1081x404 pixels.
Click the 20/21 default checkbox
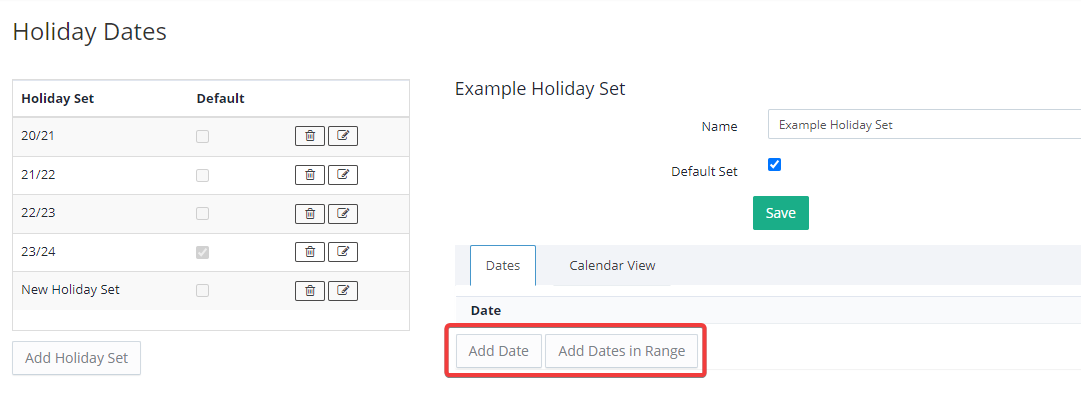pyautogui.click(x=203, y=136)
